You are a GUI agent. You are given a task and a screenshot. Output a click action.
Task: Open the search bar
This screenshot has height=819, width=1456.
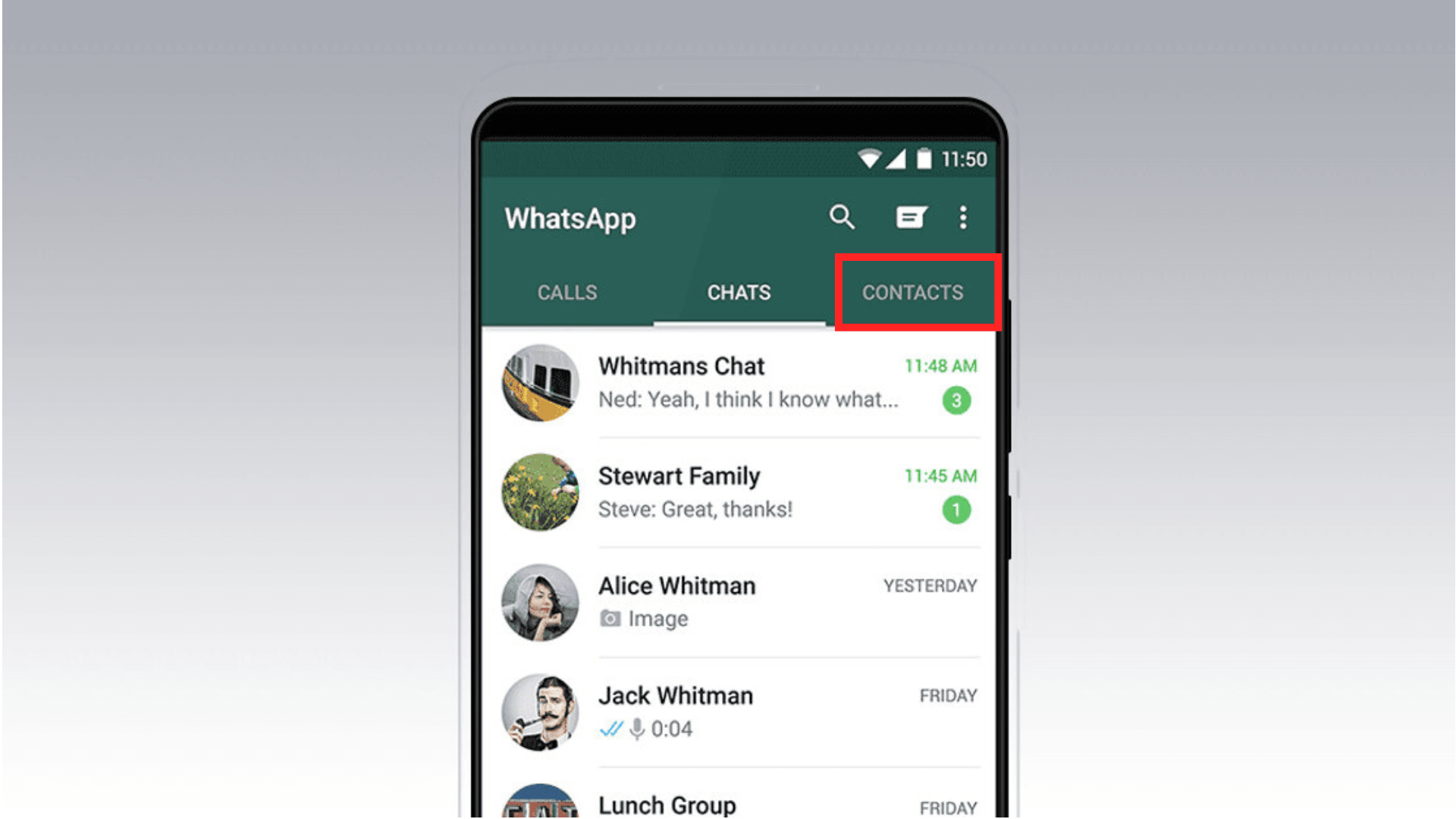(x=843, y=218)
